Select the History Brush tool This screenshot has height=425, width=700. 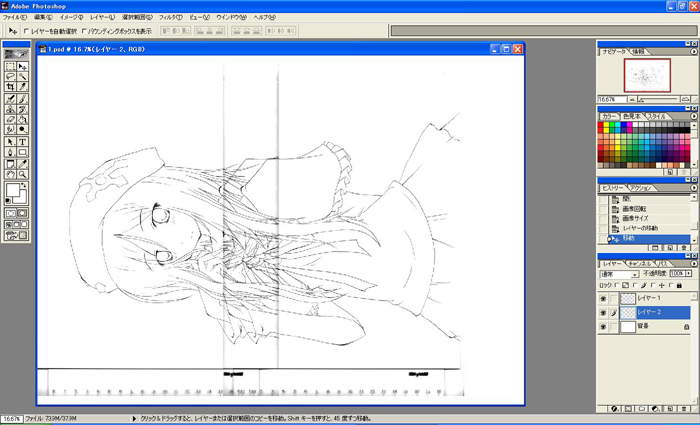[x=22, y=109]
